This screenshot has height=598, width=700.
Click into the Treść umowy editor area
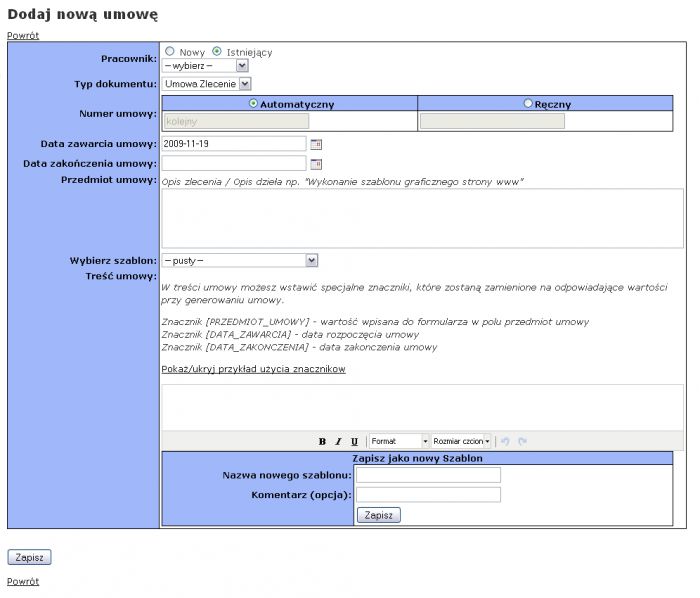[422, 407]
